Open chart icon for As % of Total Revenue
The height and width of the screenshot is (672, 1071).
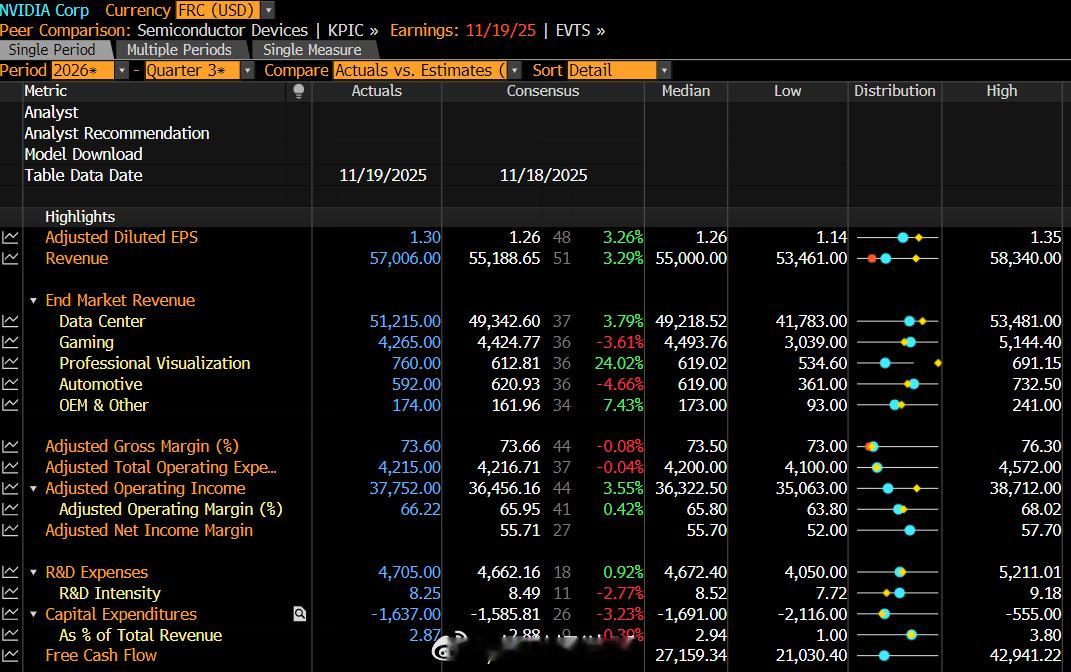(x=10, y=635)
